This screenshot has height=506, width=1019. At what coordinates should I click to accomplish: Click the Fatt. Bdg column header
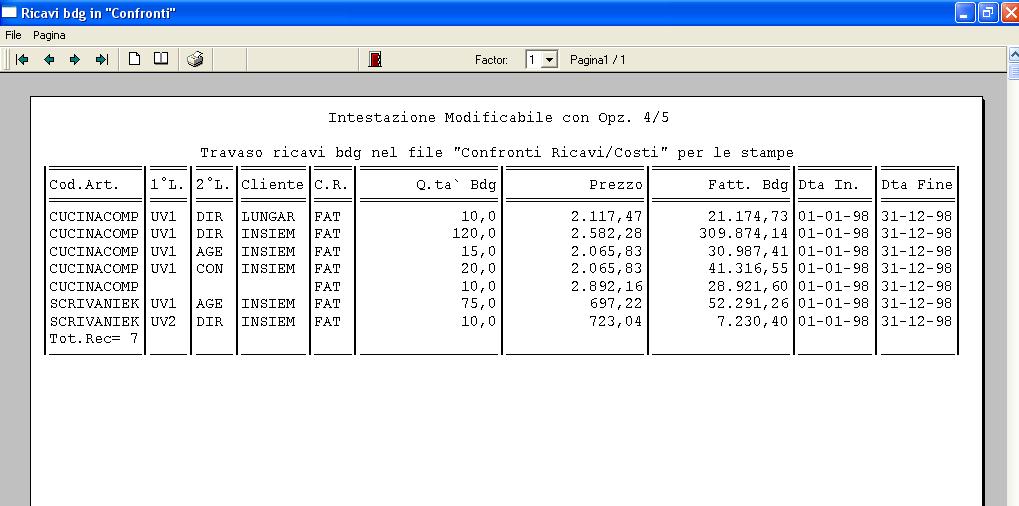tap(748, 184)
